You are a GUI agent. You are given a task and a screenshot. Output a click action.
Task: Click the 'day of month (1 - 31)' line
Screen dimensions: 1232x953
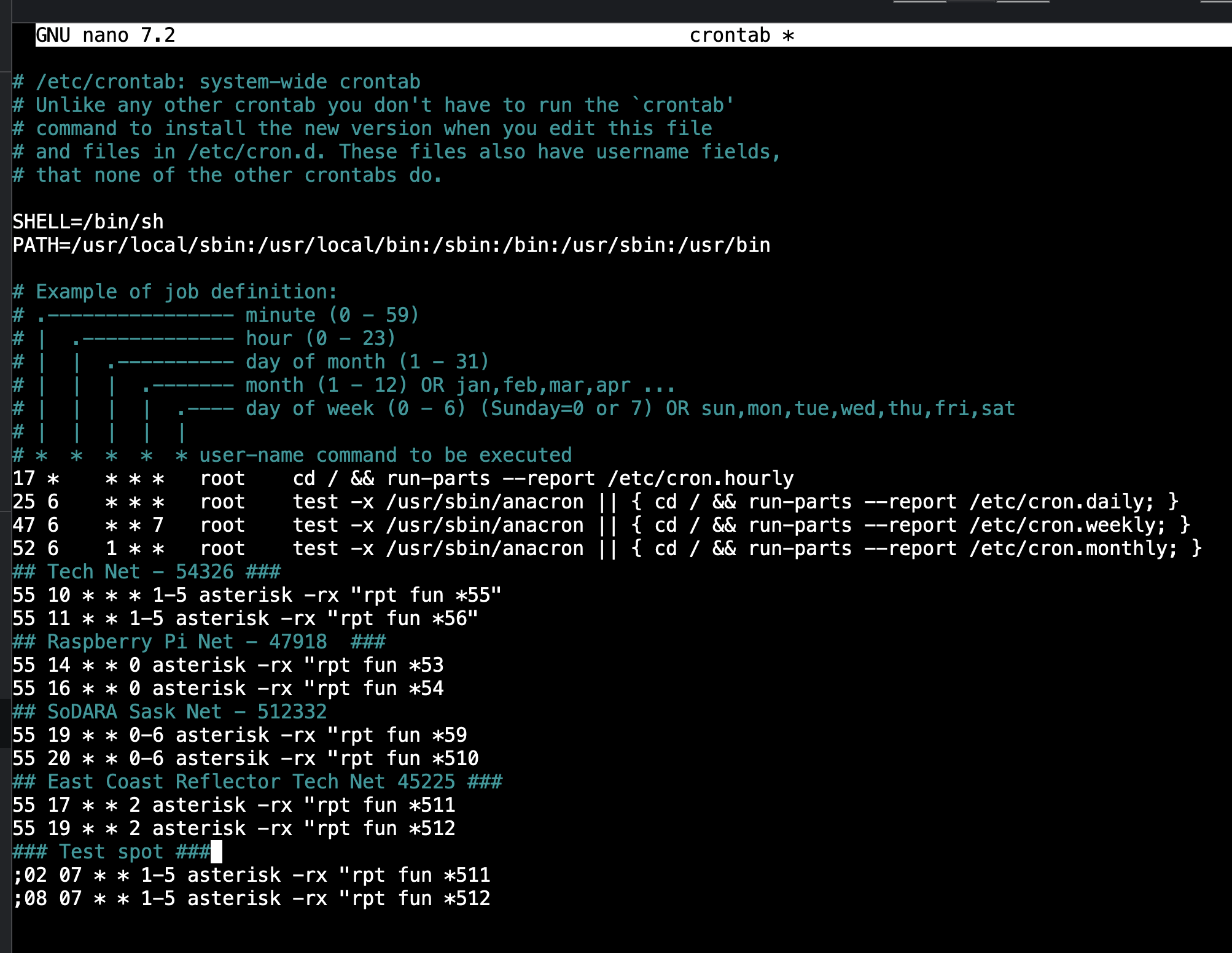click(x=251, y=362)
